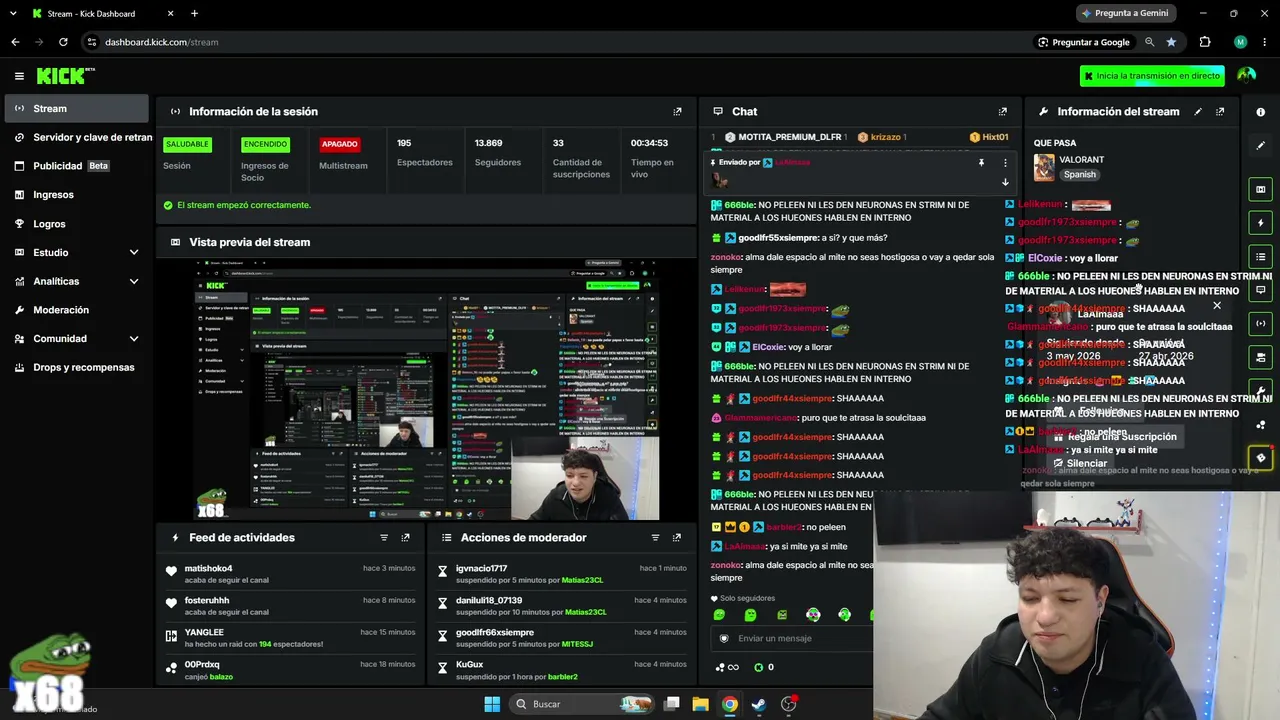Click Regala una Suscripción in the user popup
The width and height of the screenshot is (1280, 720).
pos(1115,437)
